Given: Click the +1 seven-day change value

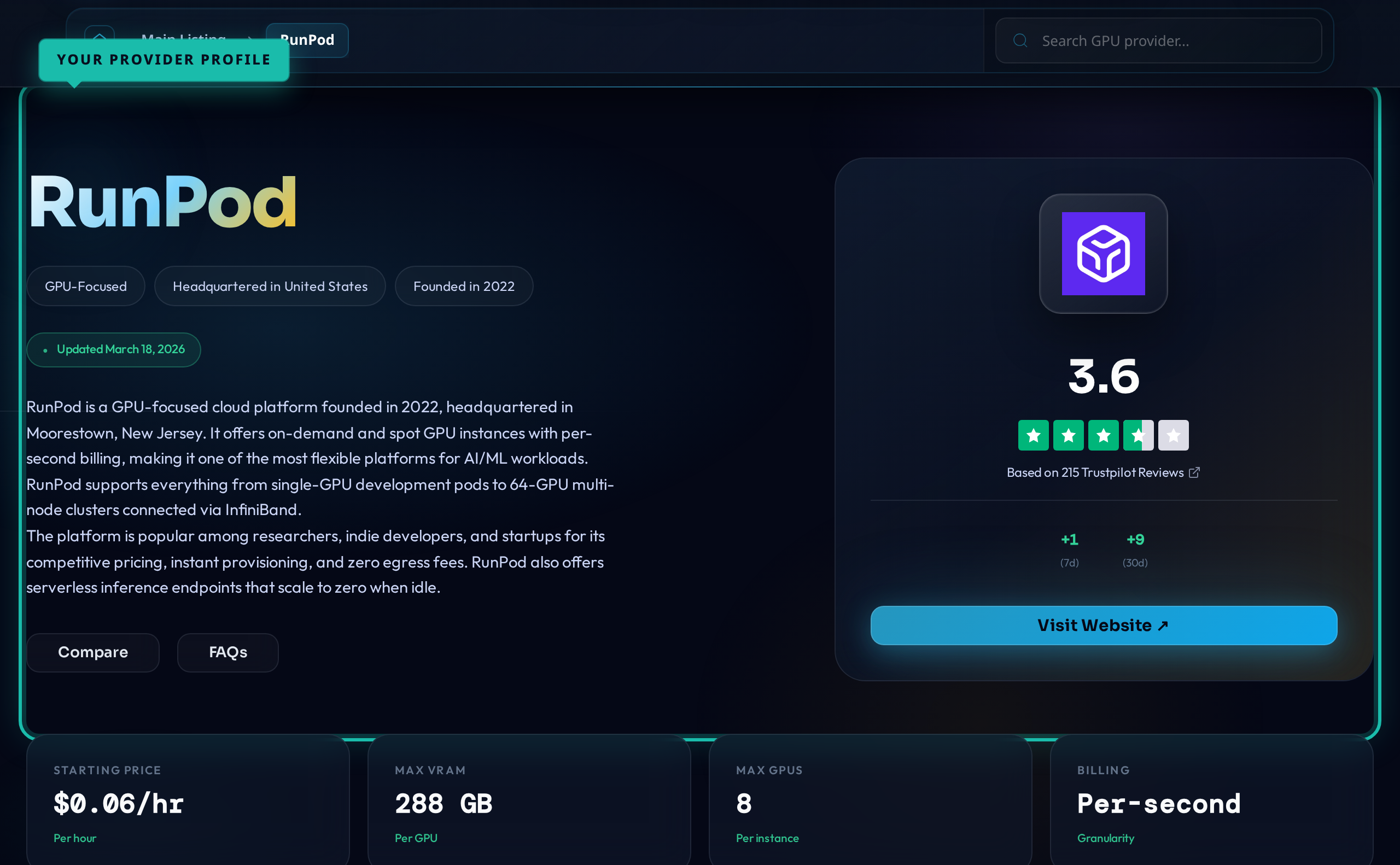Looking at the screenshot, I should point(1069,540).
